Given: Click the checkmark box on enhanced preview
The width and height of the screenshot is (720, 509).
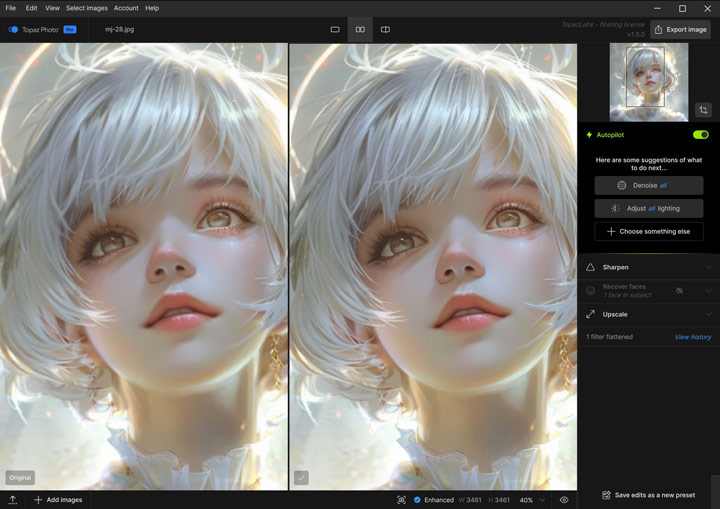Looking at the screenshot, I should pos(301,478).
